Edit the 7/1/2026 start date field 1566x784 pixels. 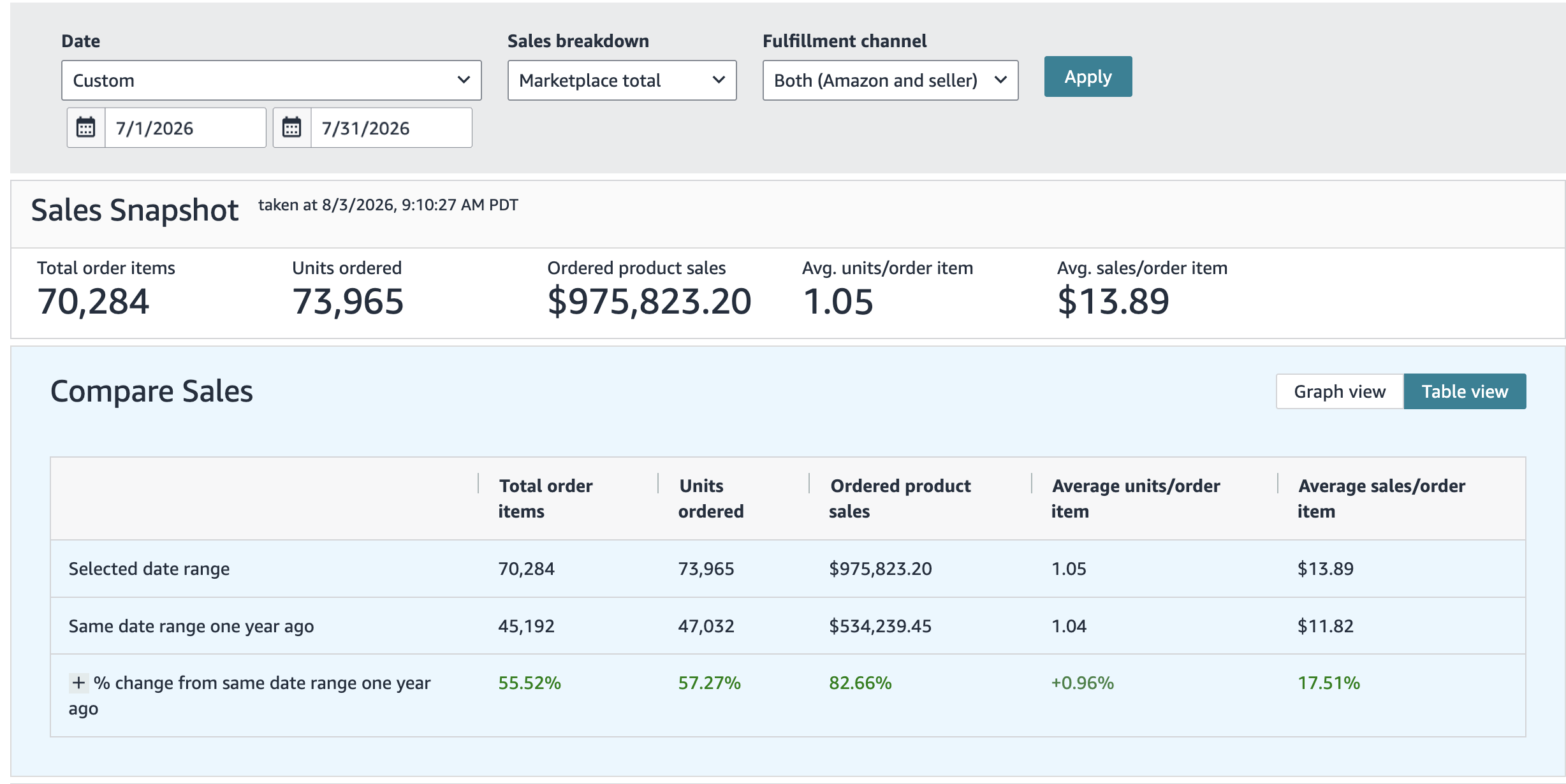(186, 127)
